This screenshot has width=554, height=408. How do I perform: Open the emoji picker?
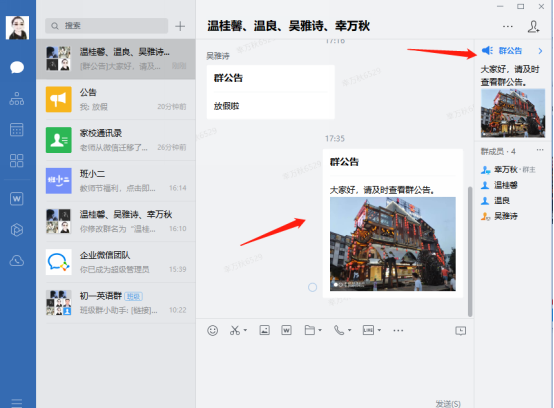[x=212, y=331]
